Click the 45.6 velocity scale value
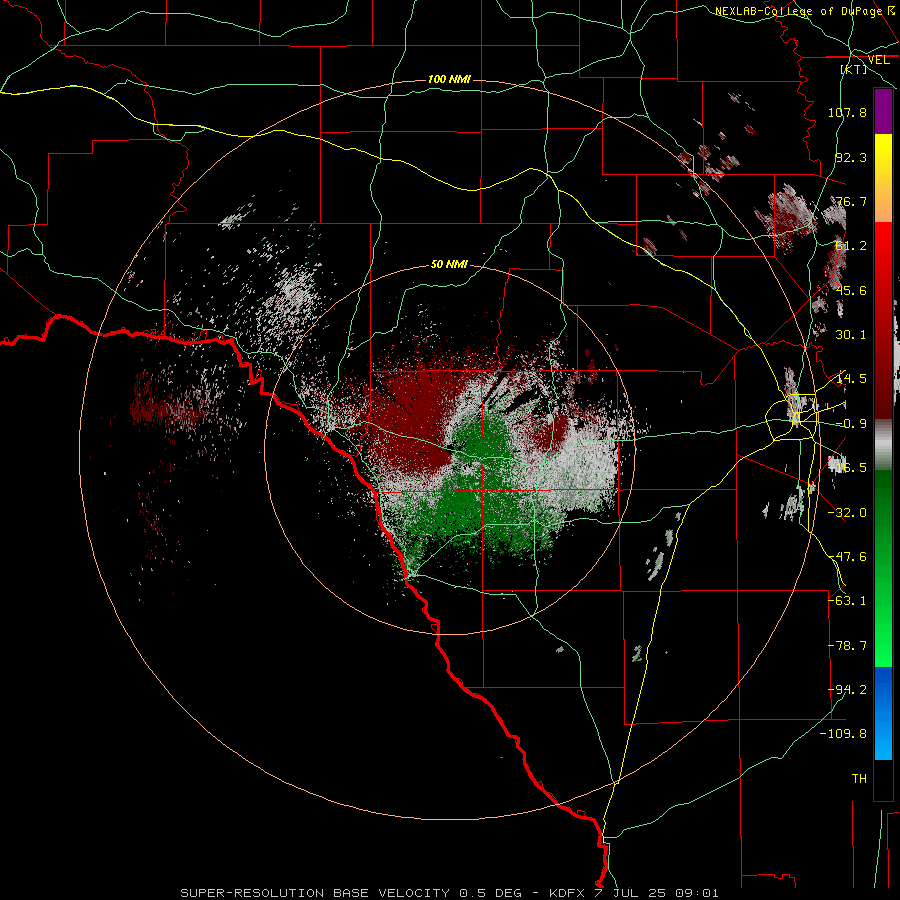The height and width of the screenshot is (900, 900). 851,290
